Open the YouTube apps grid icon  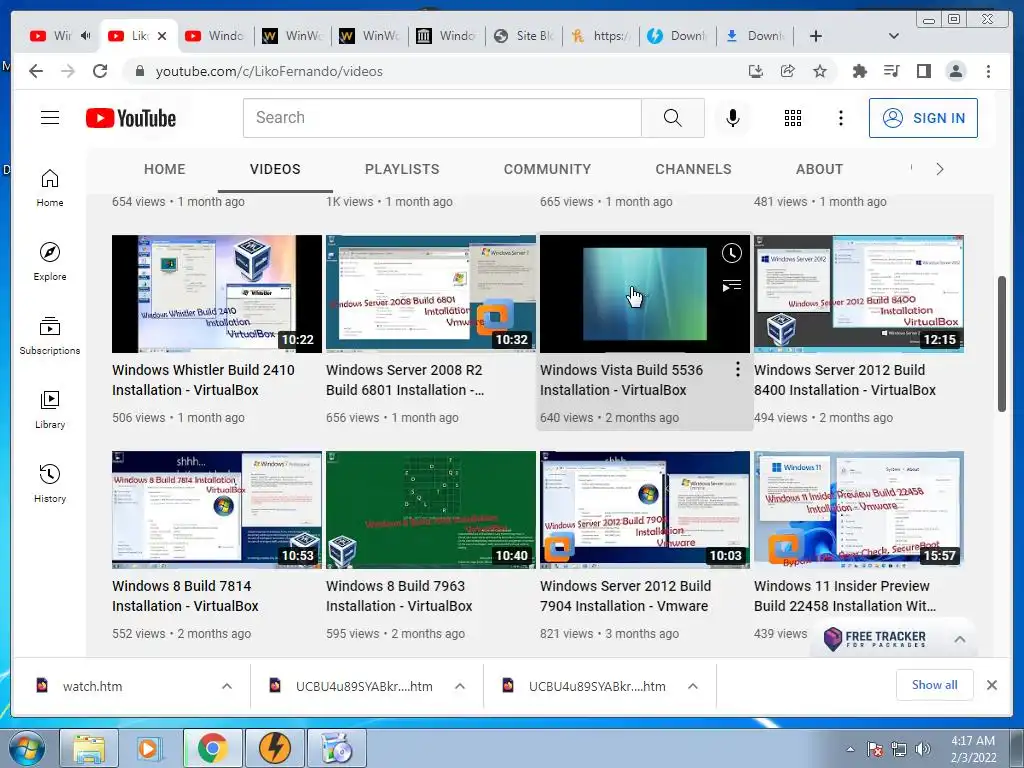click(x=793, y=118)
